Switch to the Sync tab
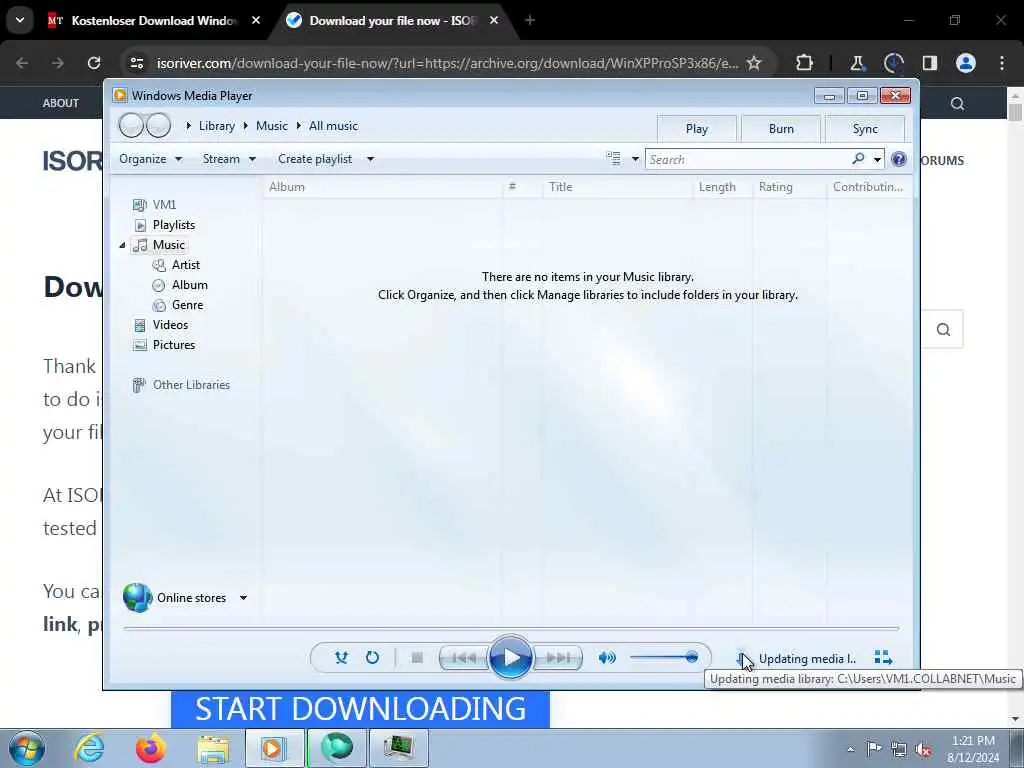Screen dimensions: 1024x768 point(865,129)
